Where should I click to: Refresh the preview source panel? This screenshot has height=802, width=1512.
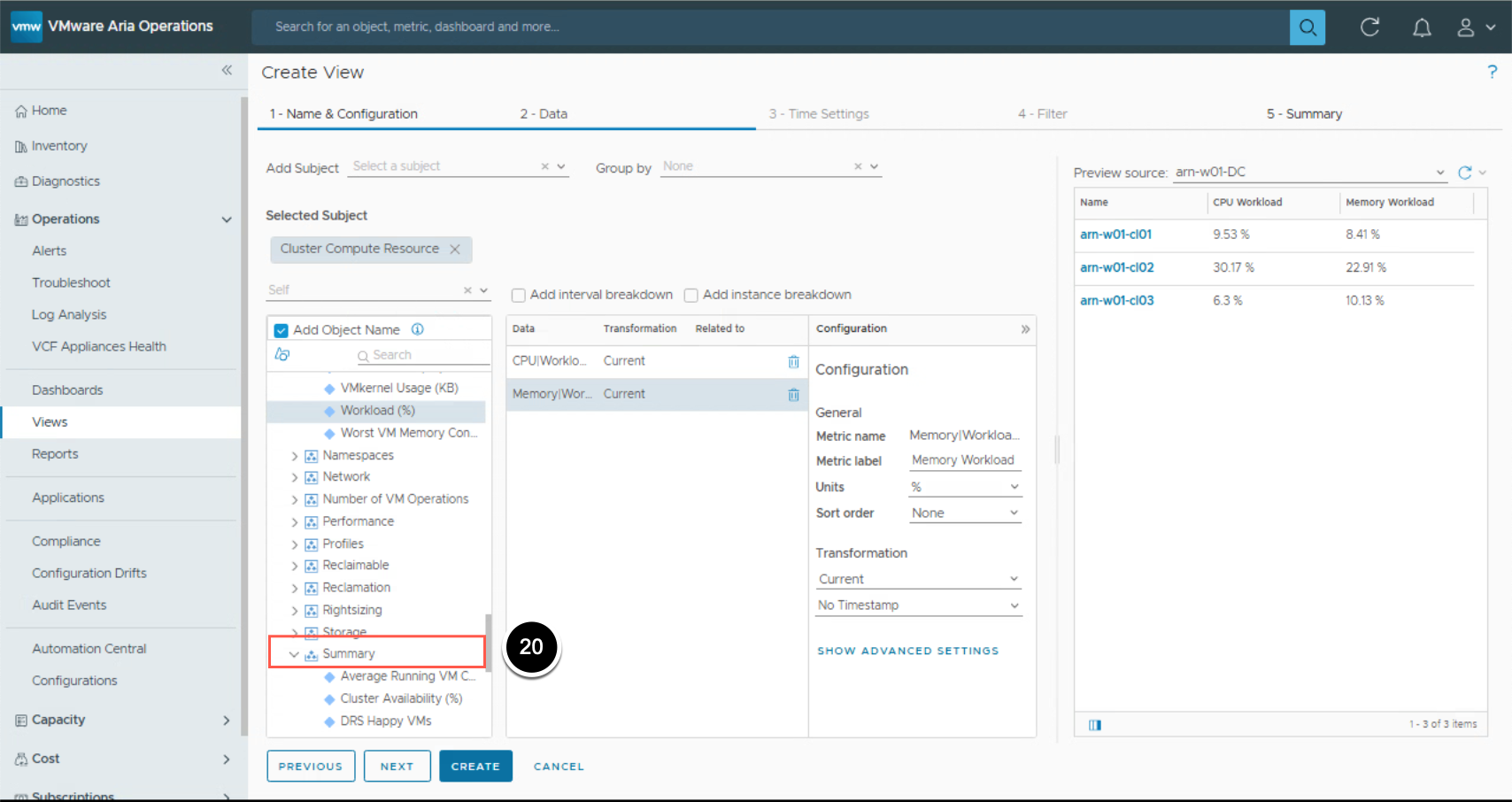[1464, 173]
